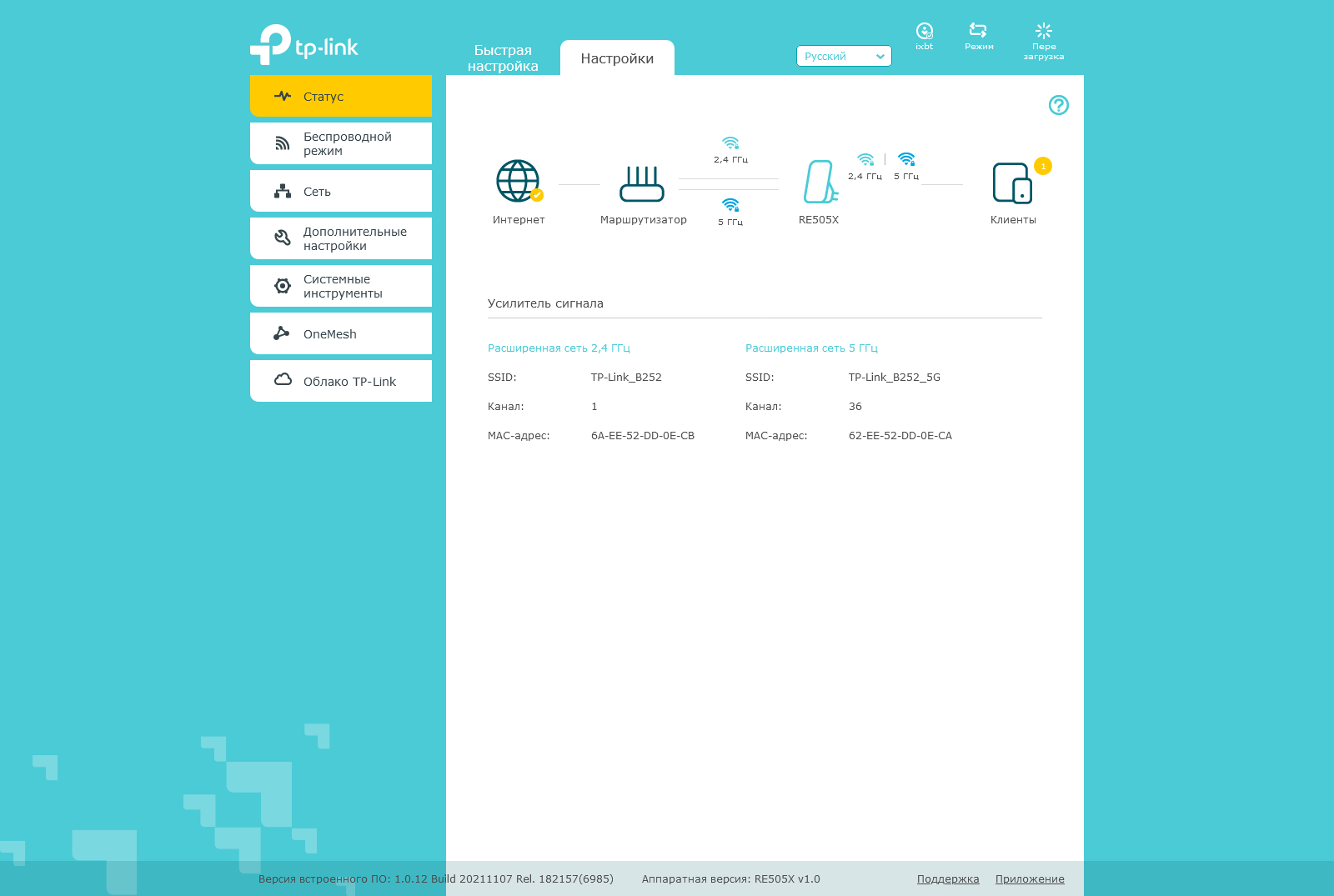Image resolution: width=1334 pixels, height=896 pixels.
Task: Click the firmware version text
Action: [436, 879]
